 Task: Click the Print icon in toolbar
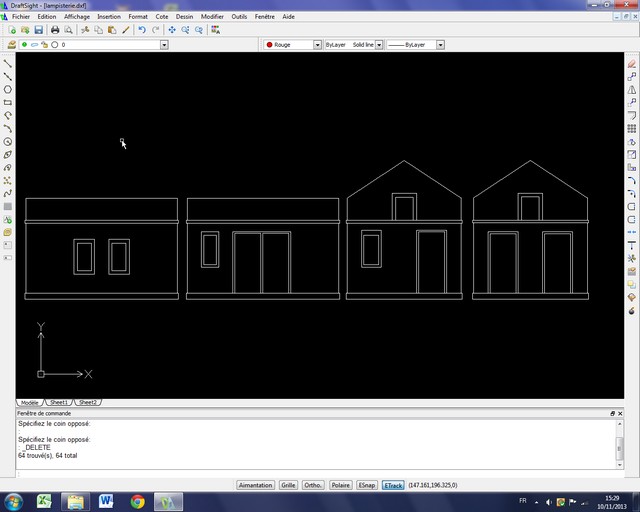point(55,30)
